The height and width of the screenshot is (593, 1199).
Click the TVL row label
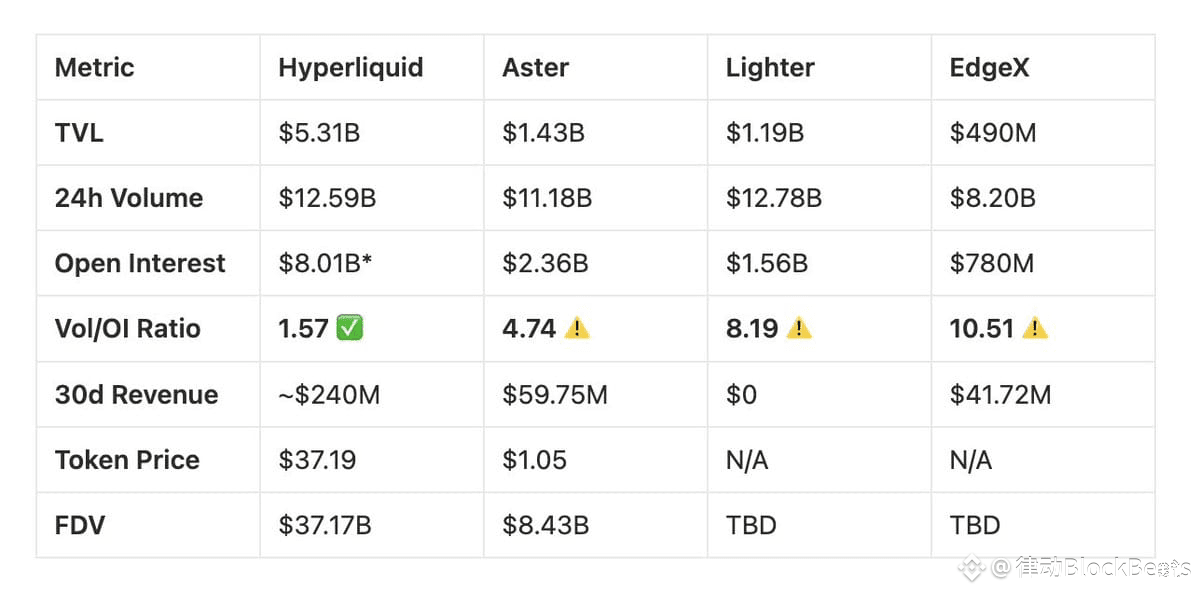click(79, 132)
